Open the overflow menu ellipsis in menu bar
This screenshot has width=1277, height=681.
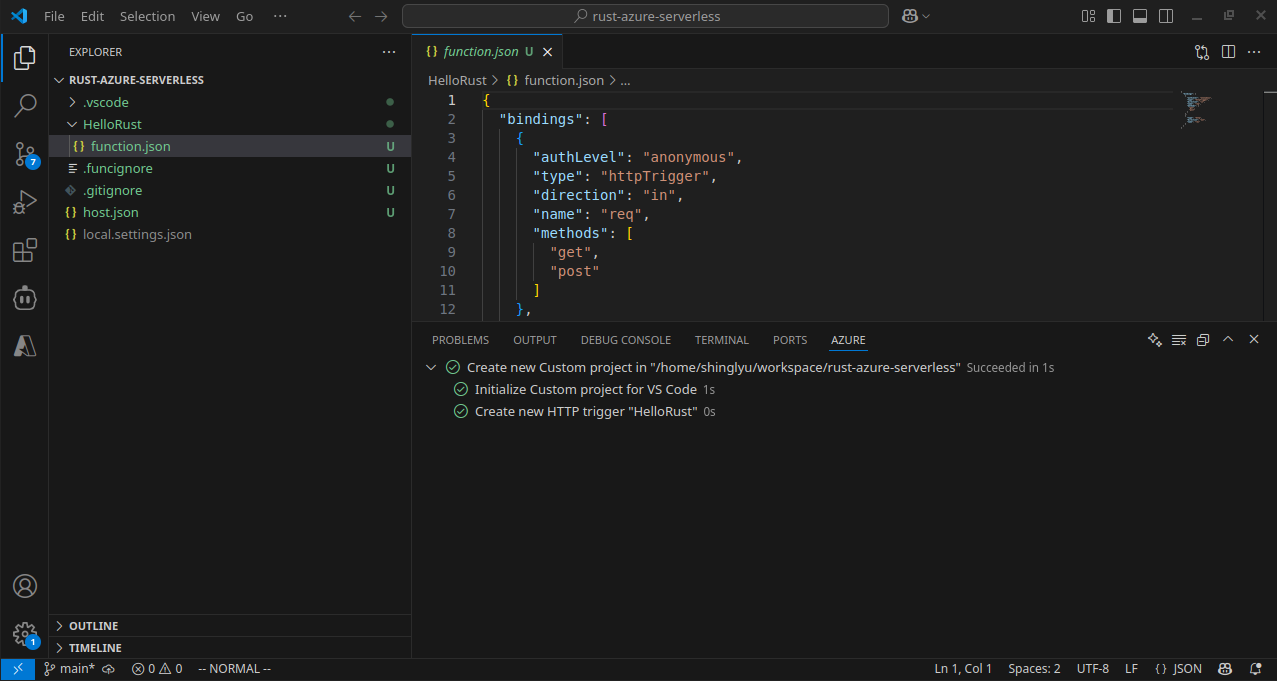[280, 16]
